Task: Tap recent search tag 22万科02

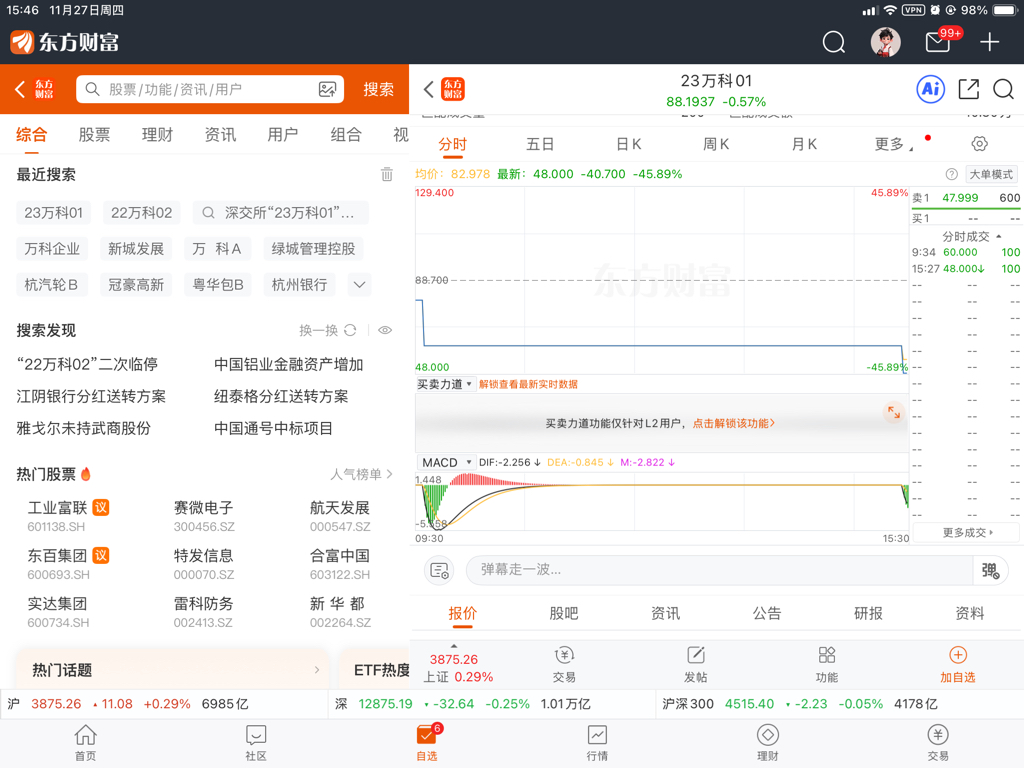Action: [x=142, y=213]
